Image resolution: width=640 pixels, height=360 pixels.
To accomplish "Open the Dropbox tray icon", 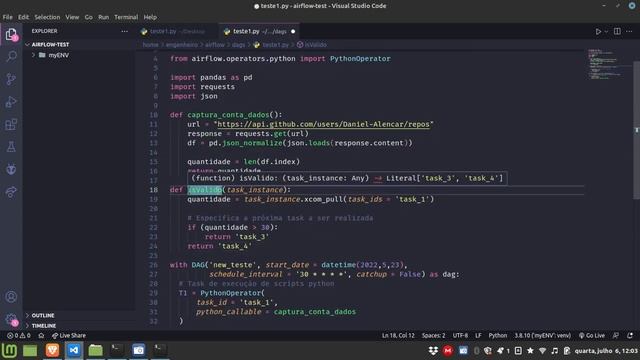I will (433, 350).
